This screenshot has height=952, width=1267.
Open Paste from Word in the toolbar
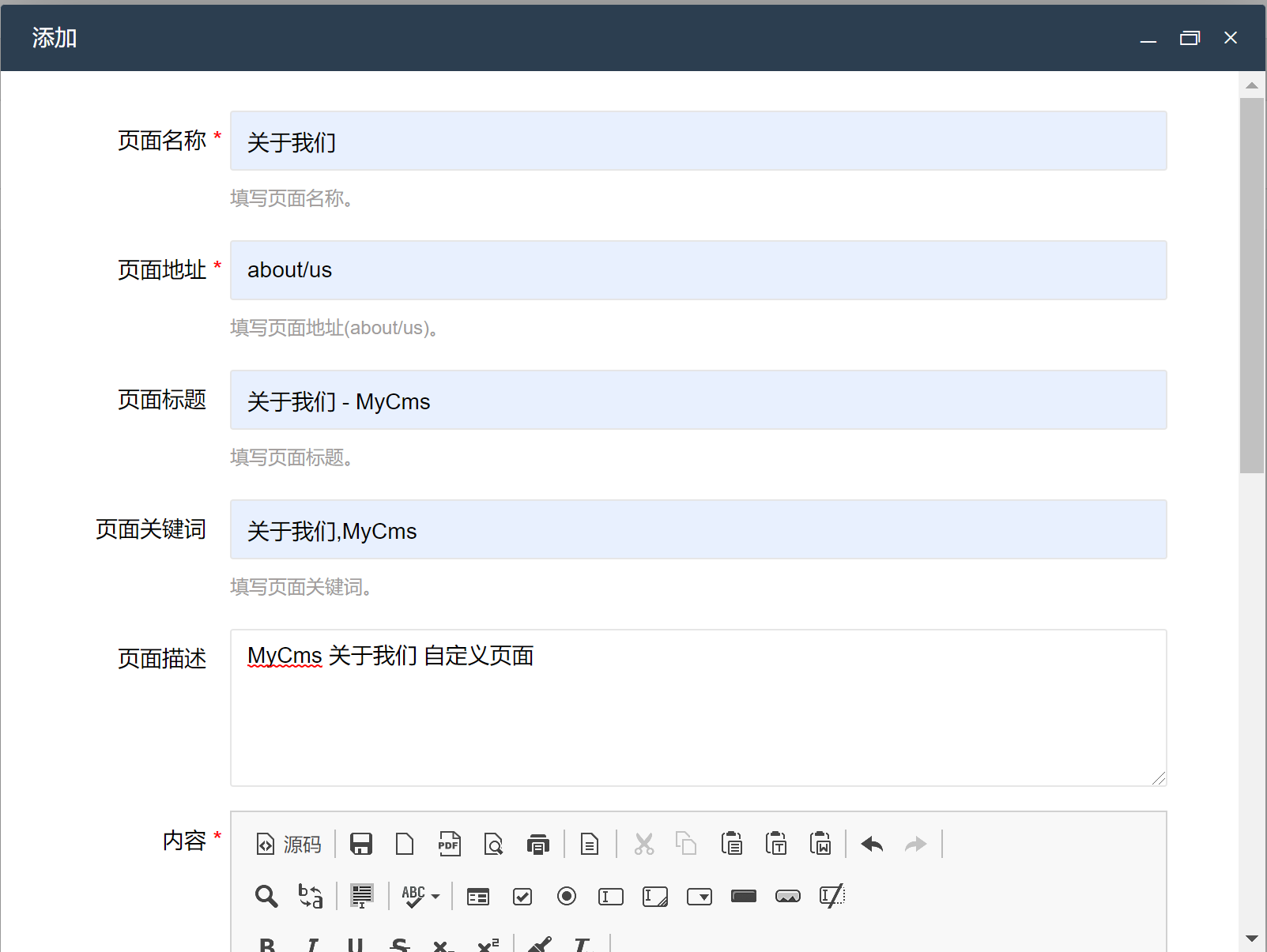(x=821, y=844)
